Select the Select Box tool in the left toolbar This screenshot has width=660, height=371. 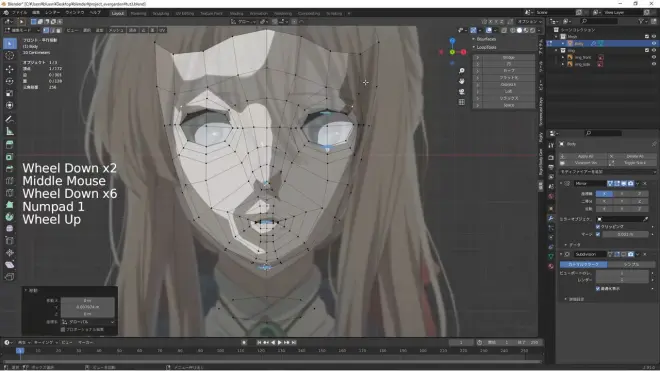10,43
